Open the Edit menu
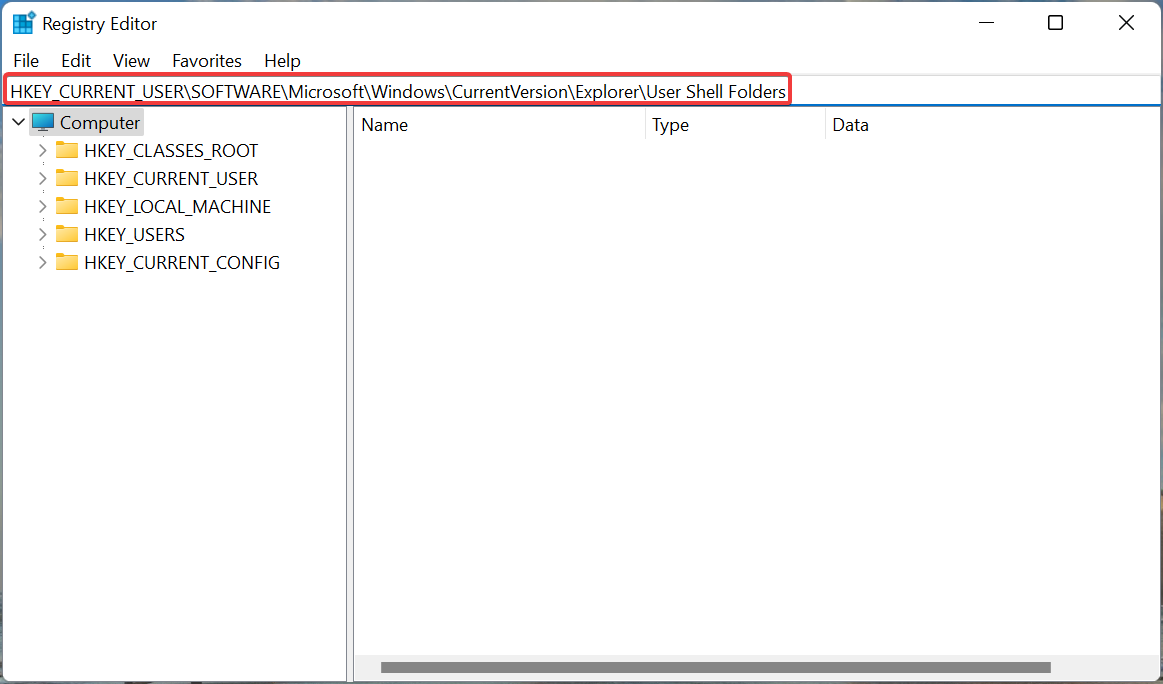 (76, 61)
